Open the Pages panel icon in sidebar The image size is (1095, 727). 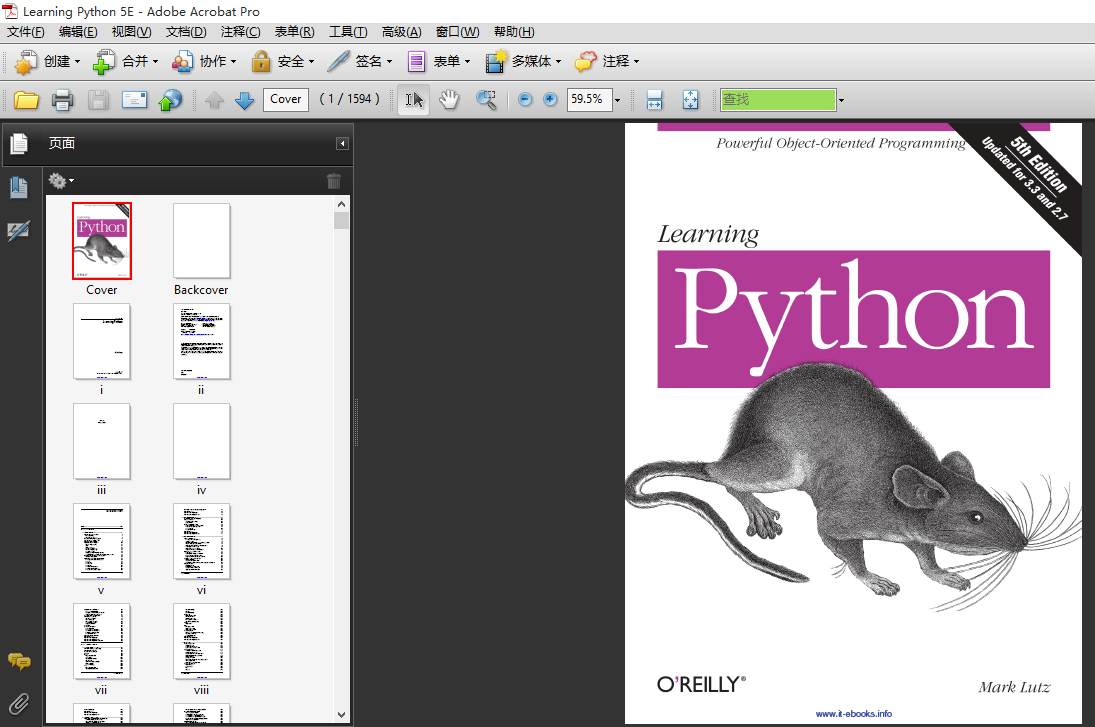(x=19, y=143)
